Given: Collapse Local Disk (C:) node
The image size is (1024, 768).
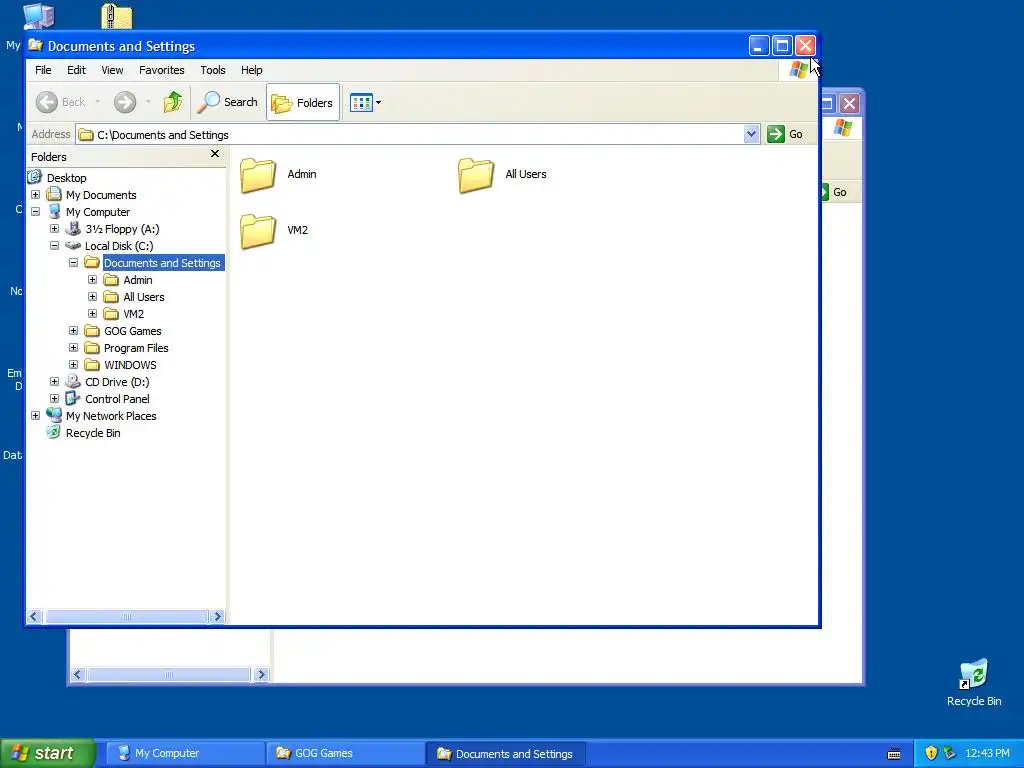Looking at the screenshot, I should click(x=54, y=246).
